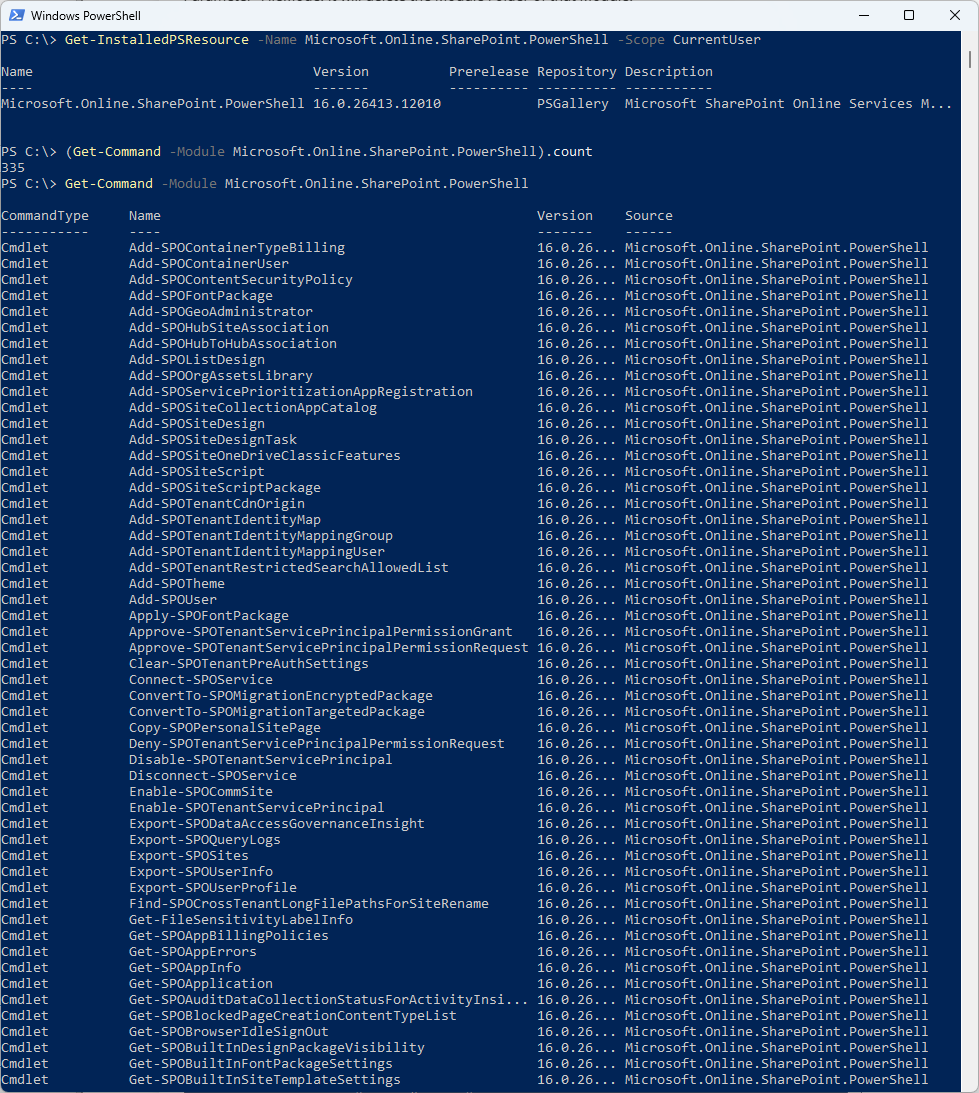
Task: Select Get-SPOApplication cmdlet name
Action: click(x=201, y=984)
